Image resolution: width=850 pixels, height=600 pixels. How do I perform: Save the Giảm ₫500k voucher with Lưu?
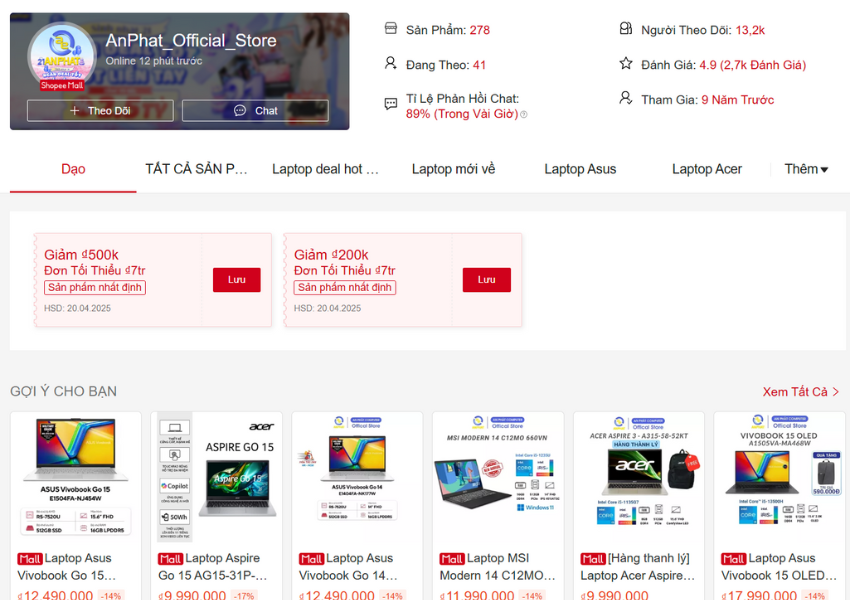pos(236,280)
